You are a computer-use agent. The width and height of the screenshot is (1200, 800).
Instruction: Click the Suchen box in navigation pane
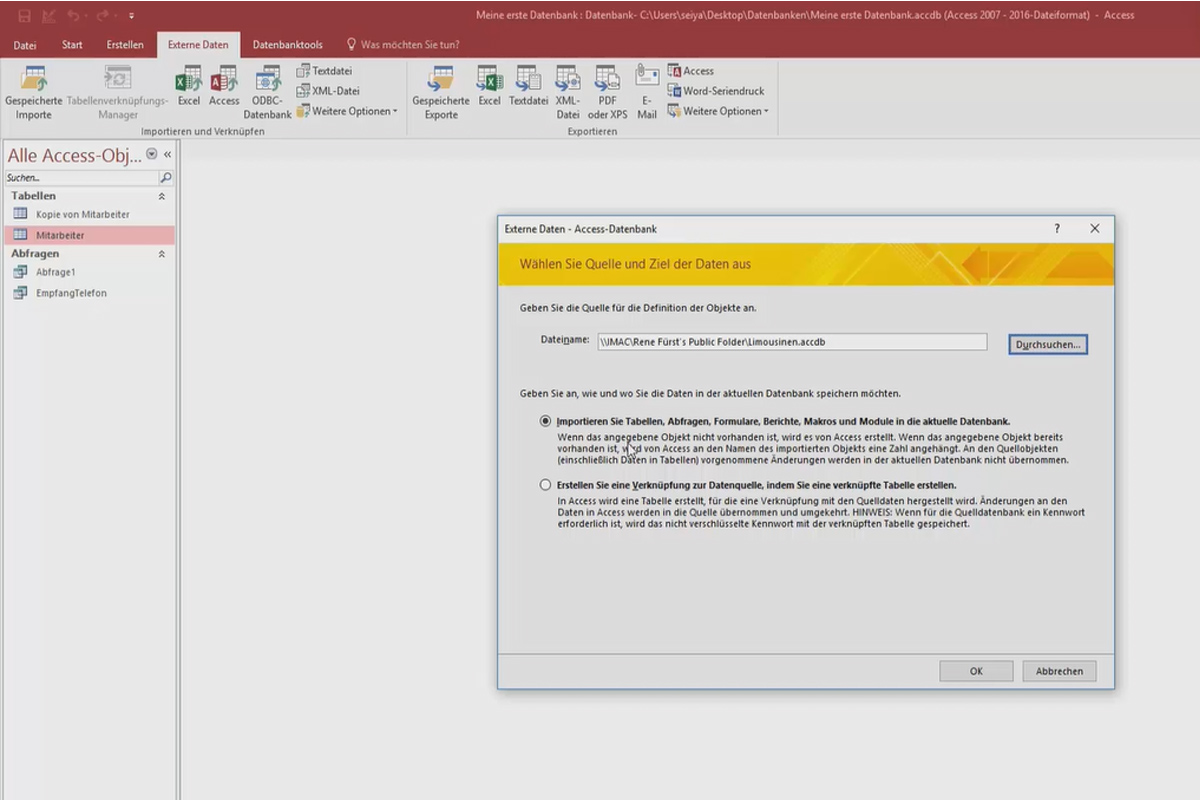[82, 177]
